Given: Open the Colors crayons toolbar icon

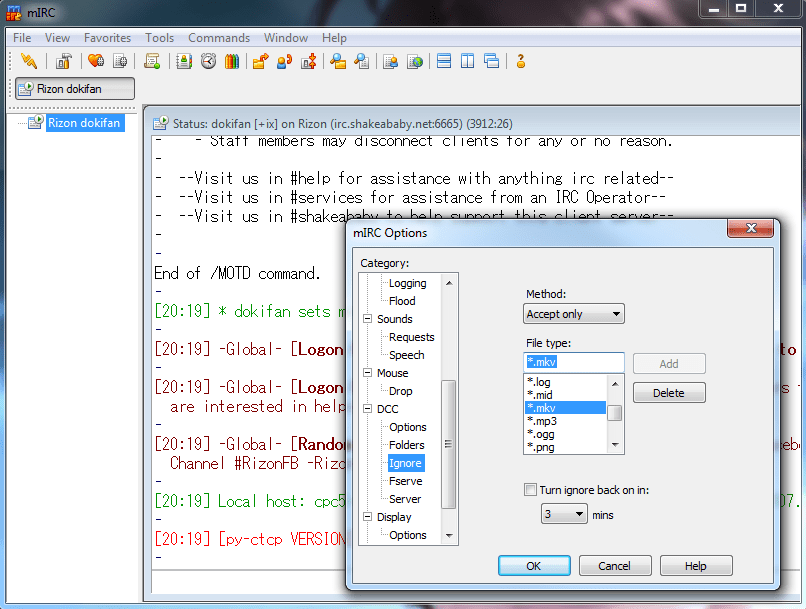Looking at the screenshot, I should click(x=232, y=61).
